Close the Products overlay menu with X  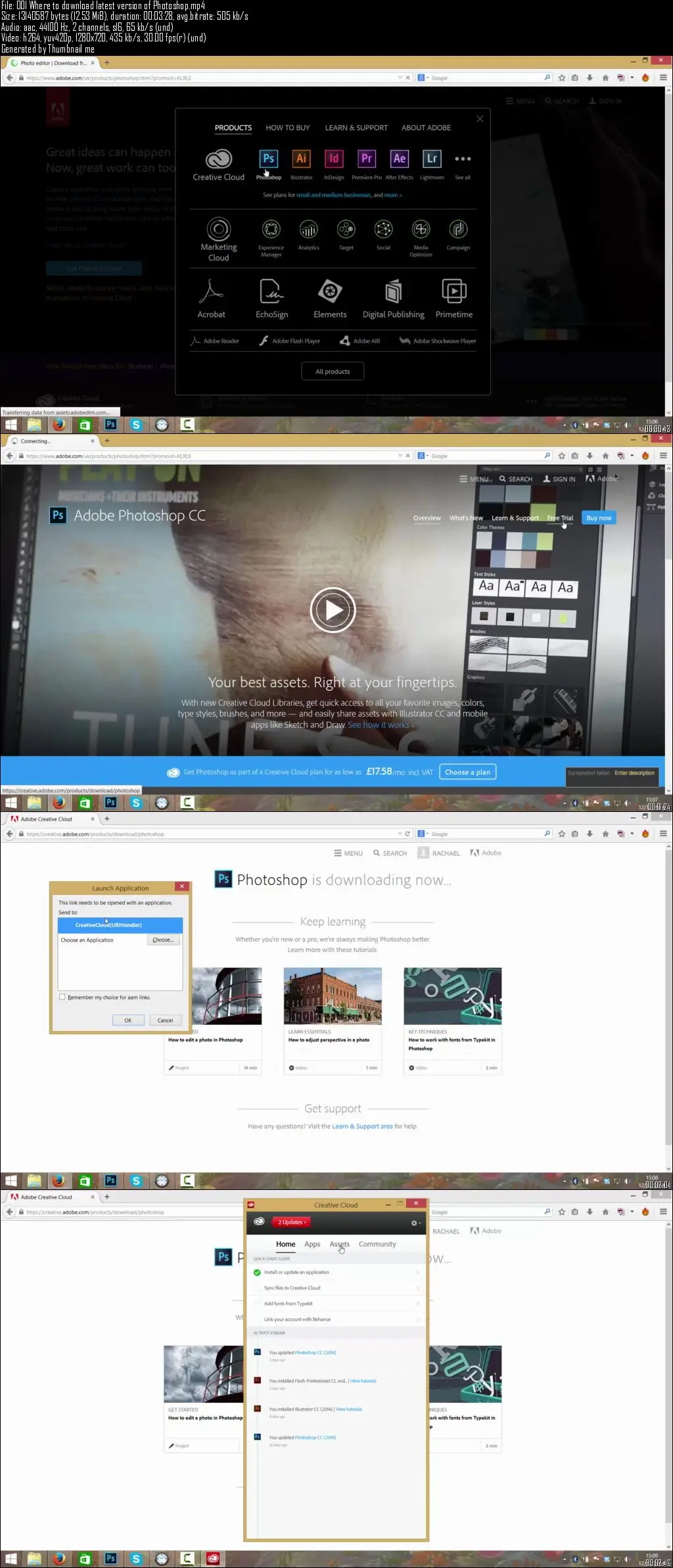[x=480, y=119]
